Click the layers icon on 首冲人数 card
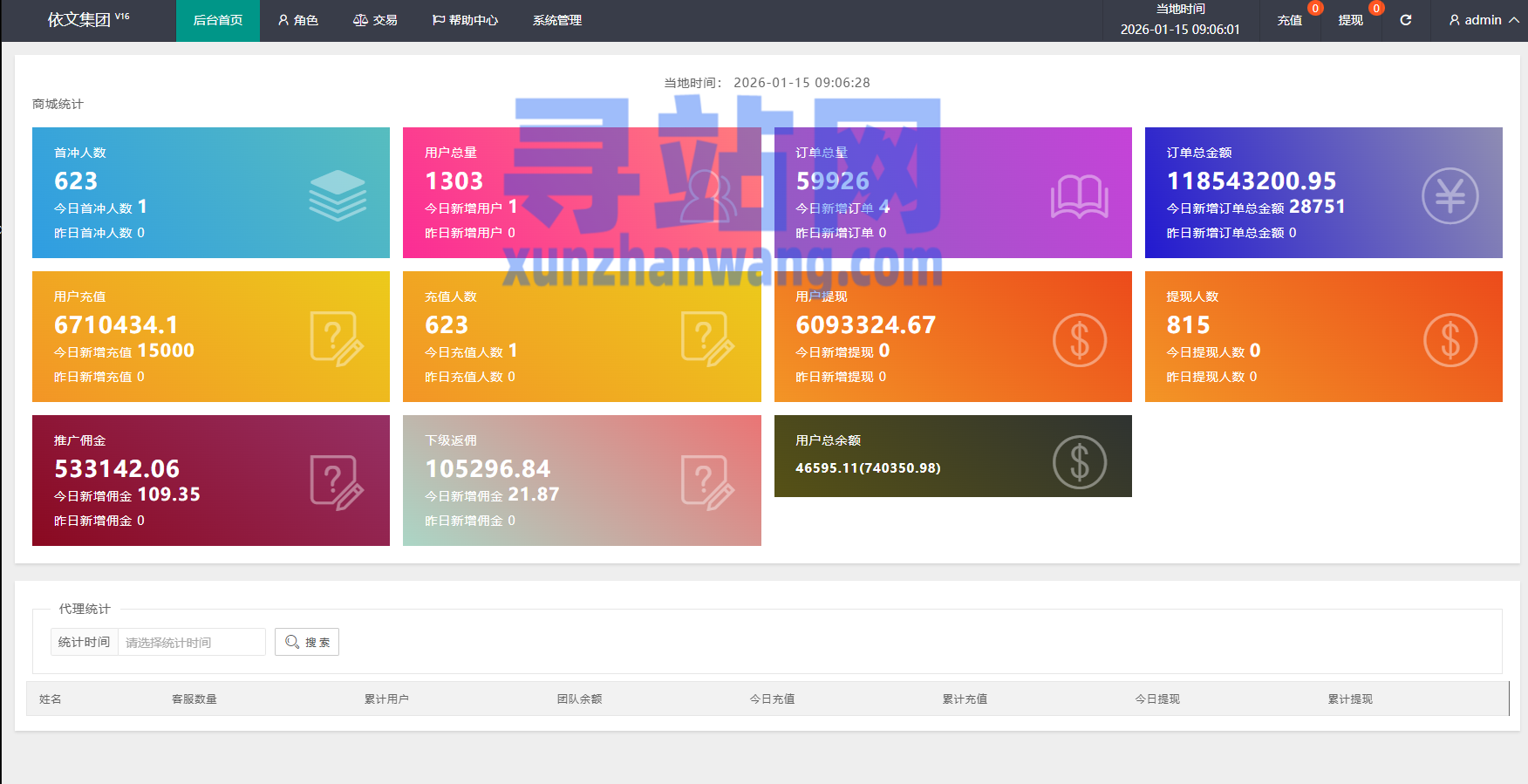The height and width of the screenshot is (784, 1528). point(338,195)
